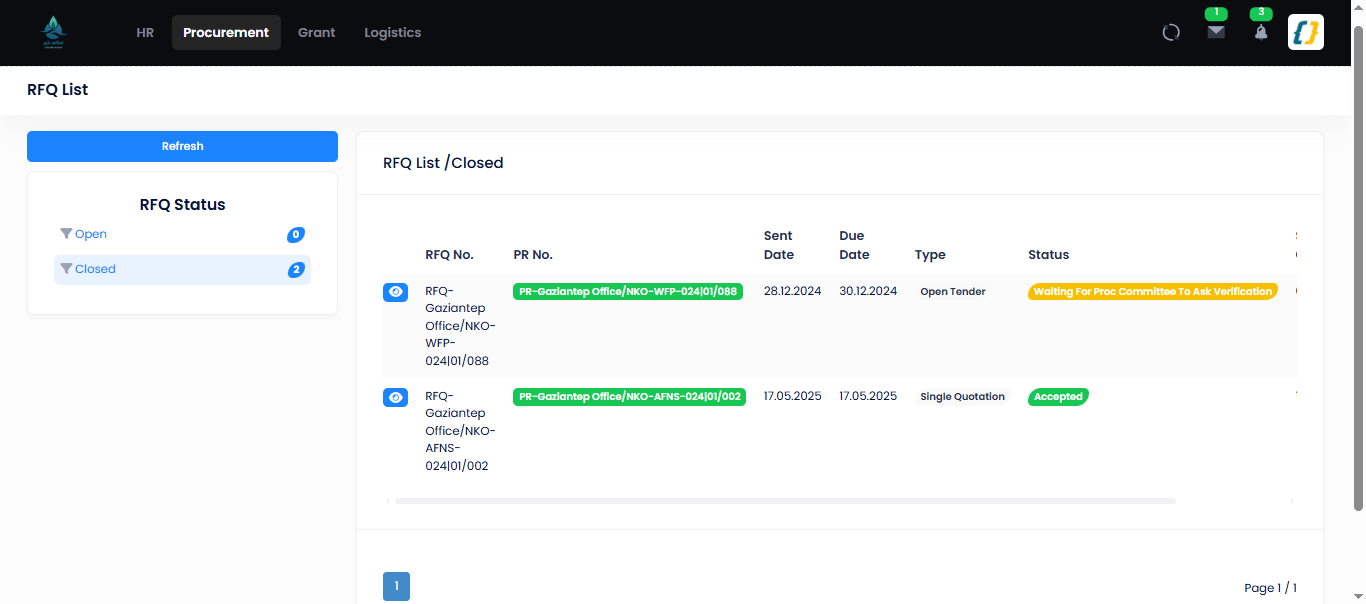Click the RFQ No. column header
Screen dimensions: 1366x604
tap(449, 255)
